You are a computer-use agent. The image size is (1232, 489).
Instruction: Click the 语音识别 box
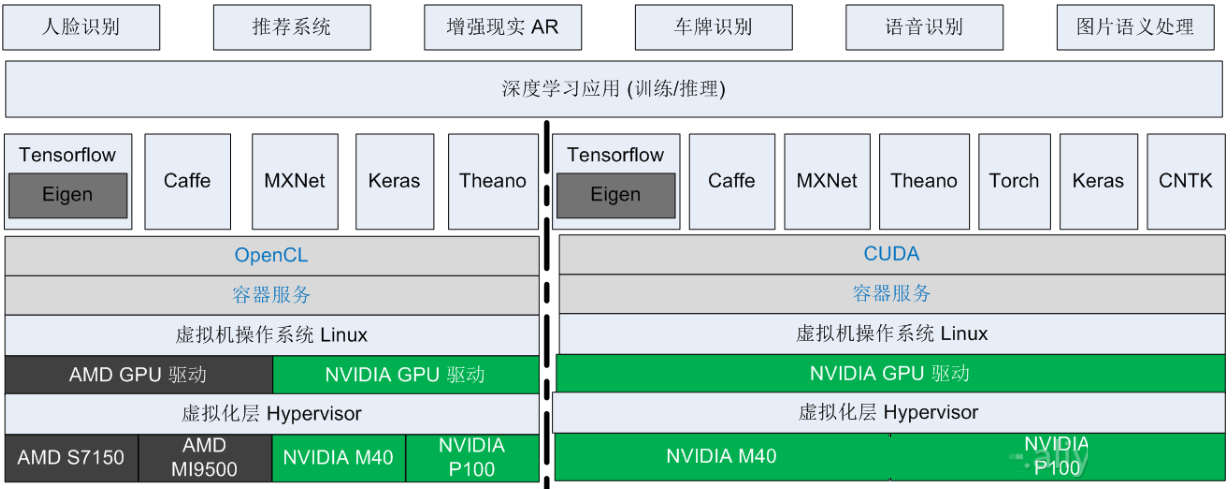pos(924,27)
